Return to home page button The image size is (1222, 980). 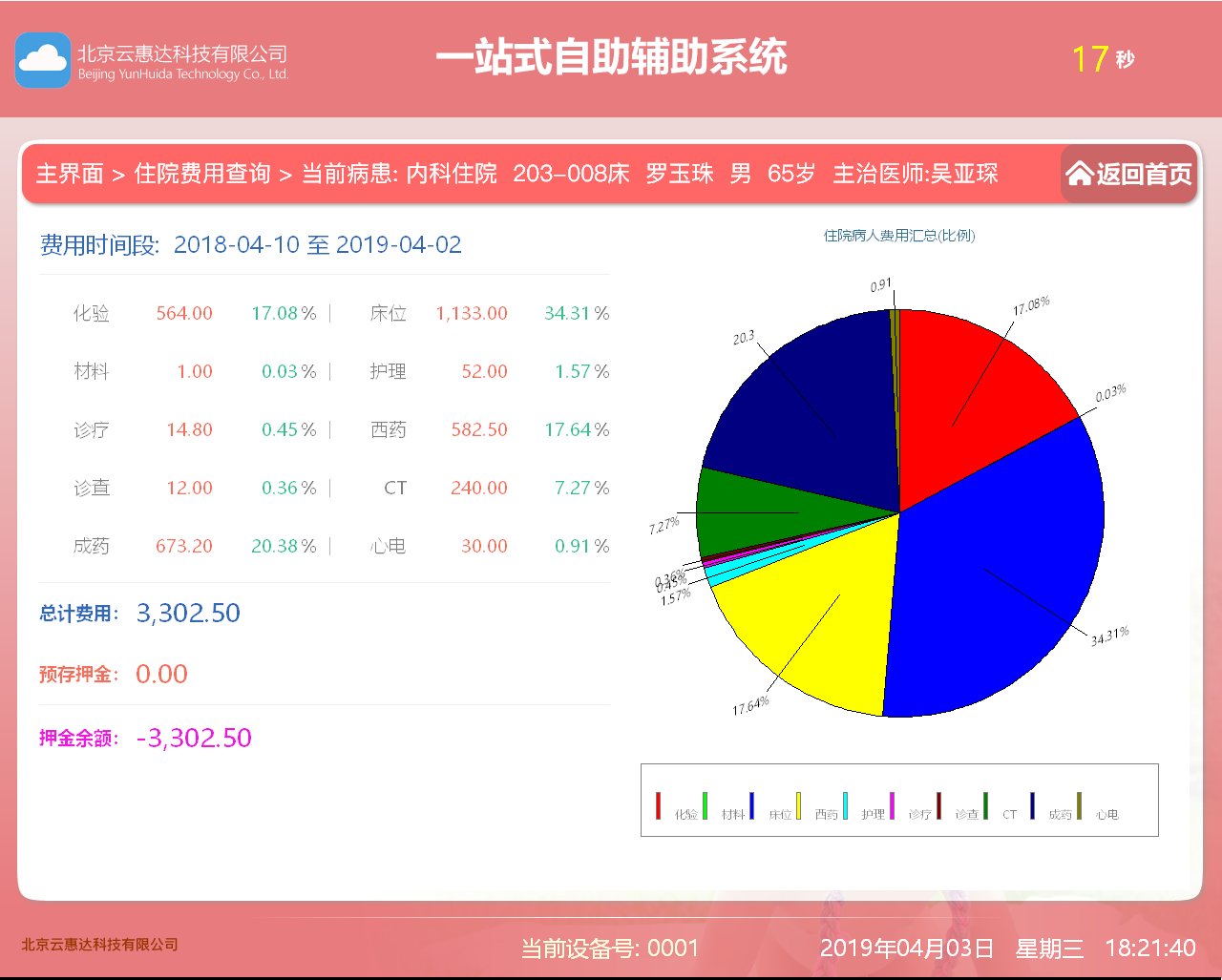click(1129, 174)
